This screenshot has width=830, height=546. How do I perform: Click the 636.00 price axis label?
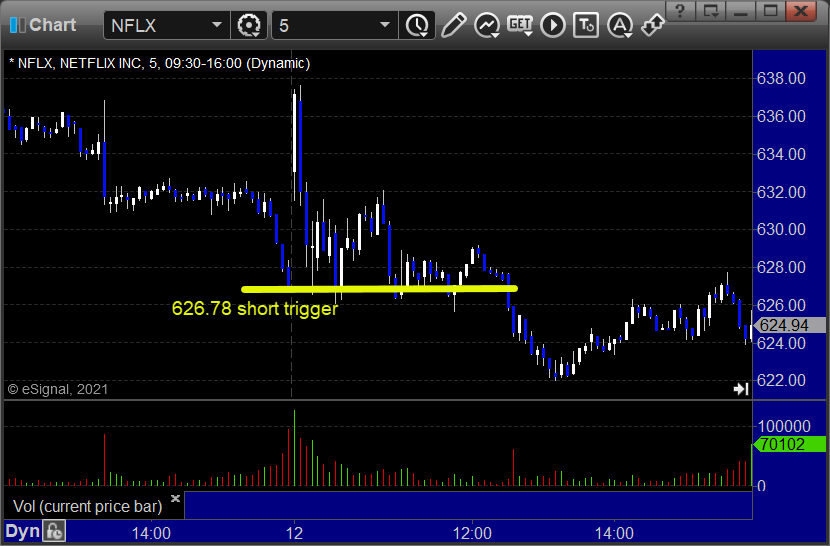[781, 116]
